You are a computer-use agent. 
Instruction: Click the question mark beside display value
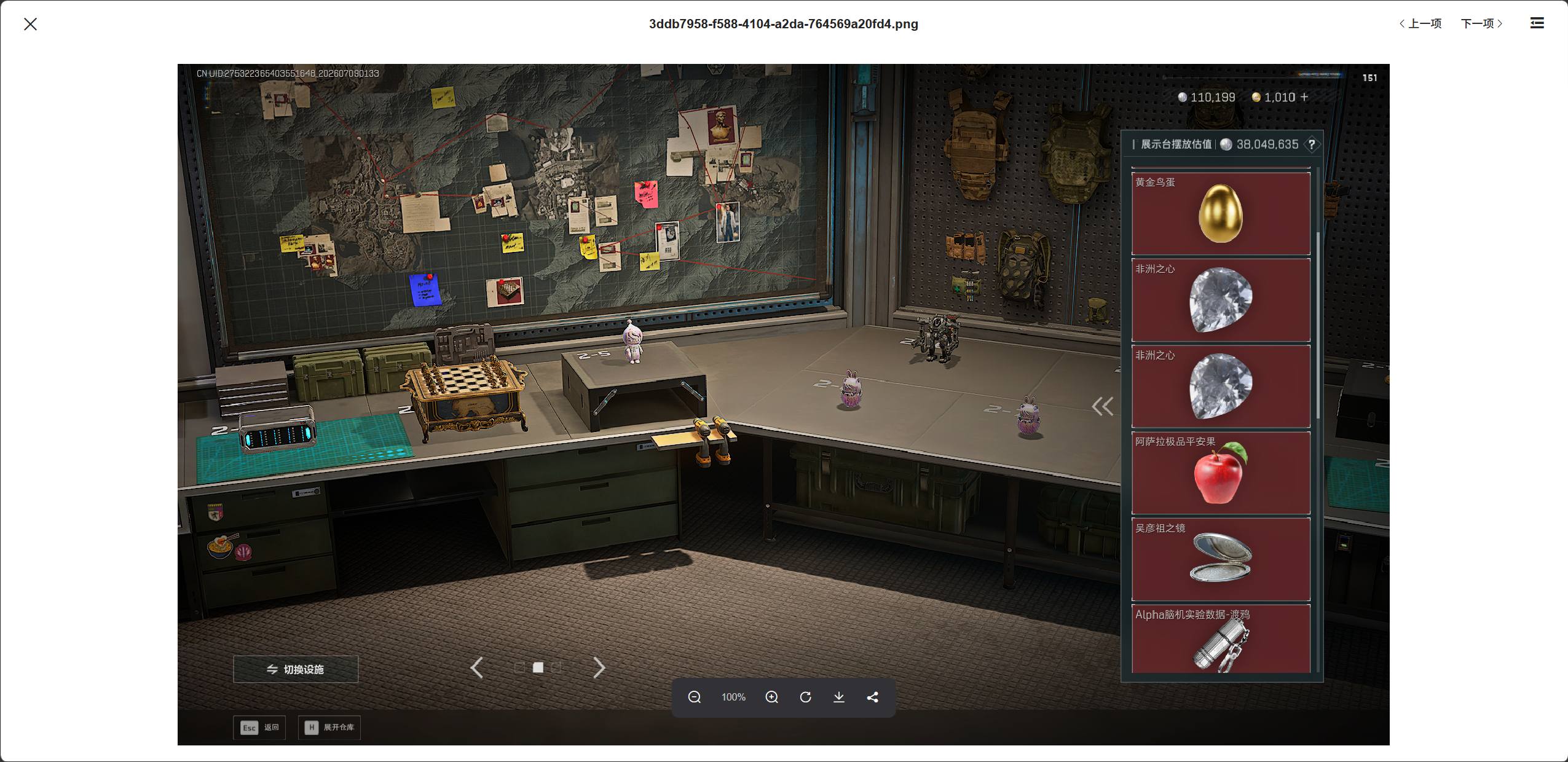[1311, 144]
